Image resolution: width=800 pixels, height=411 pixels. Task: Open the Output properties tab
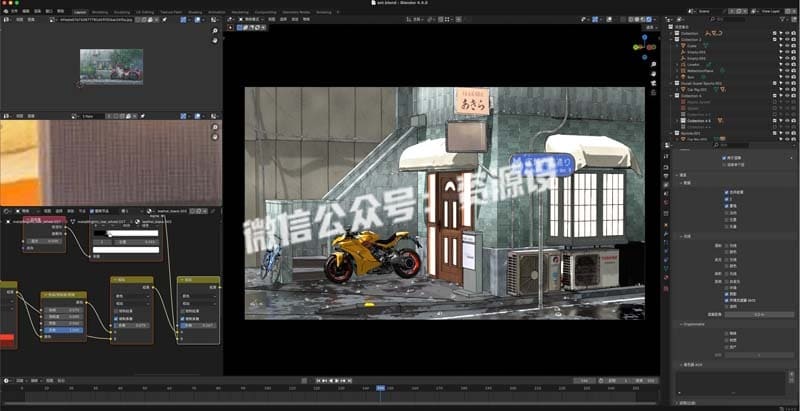(x=666, y=176)
